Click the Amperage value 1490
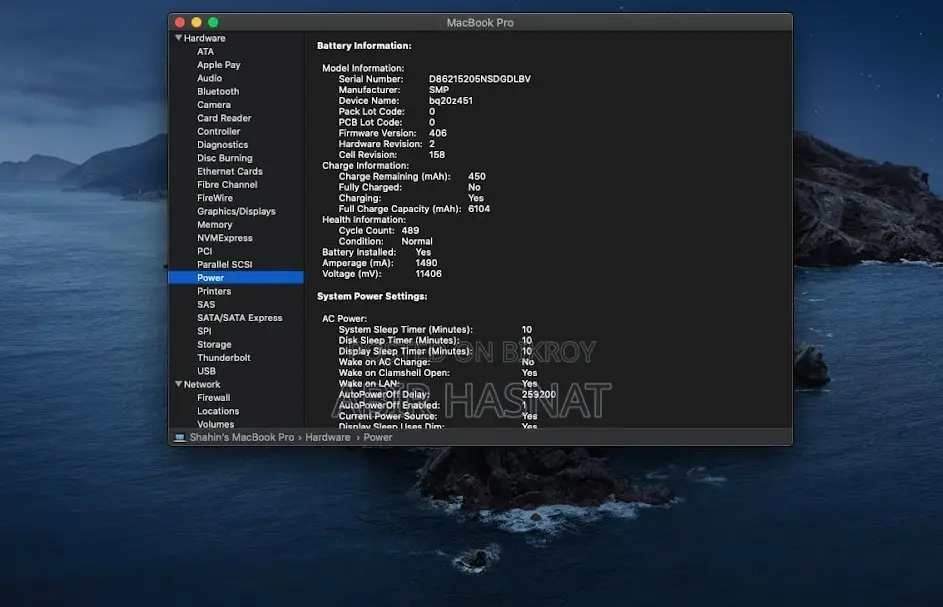 pyautogui.click(x=426, y=263)
